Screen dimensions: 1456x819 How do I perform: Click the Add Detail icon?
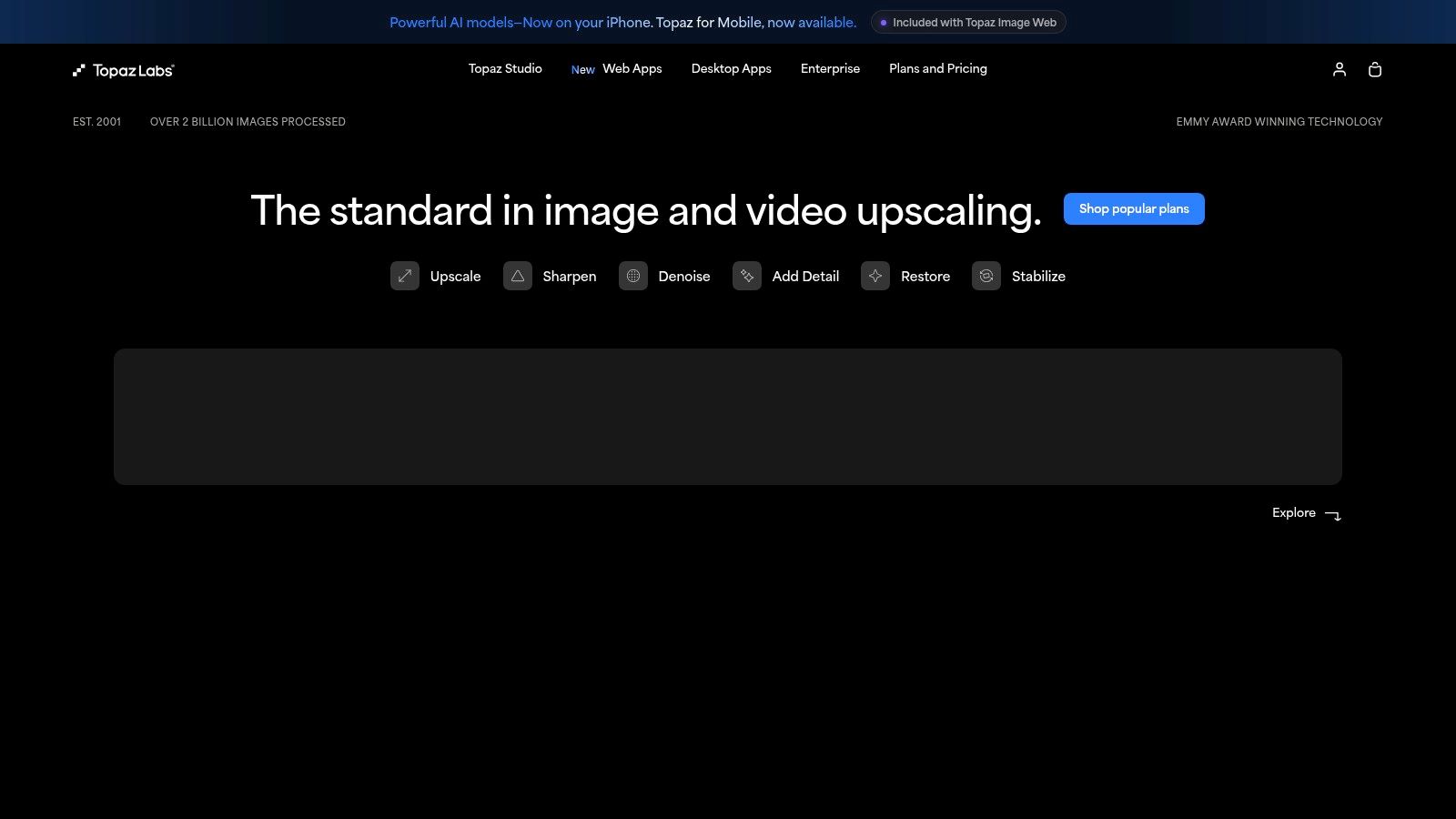[747, 276]
